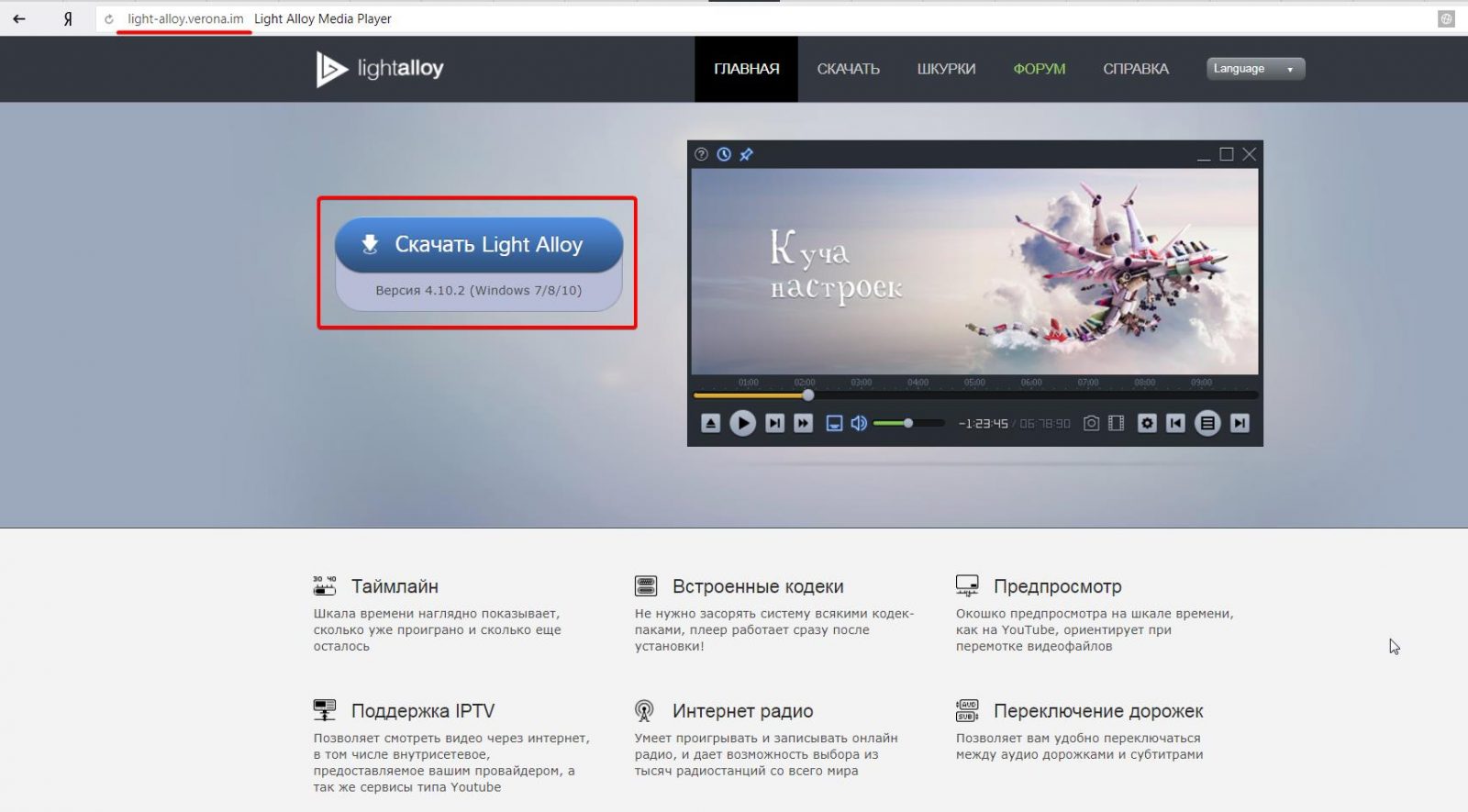Open player settings gear icon
The height and width of the screenshot is (812, 1468).
[1147, 423]
